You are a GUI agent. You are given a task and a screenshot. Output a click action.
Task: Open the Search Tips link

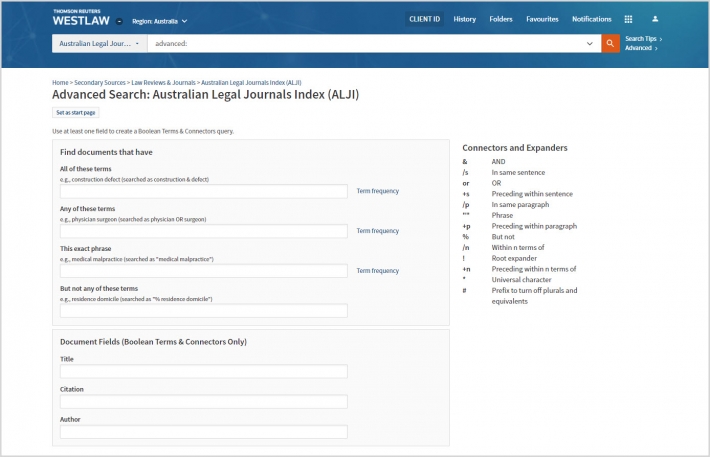click(643, 38)
